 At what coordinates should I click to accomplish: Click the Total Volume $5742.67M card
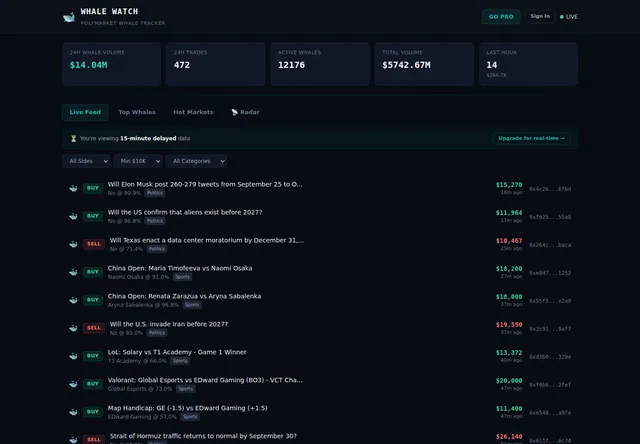point(424,64)
